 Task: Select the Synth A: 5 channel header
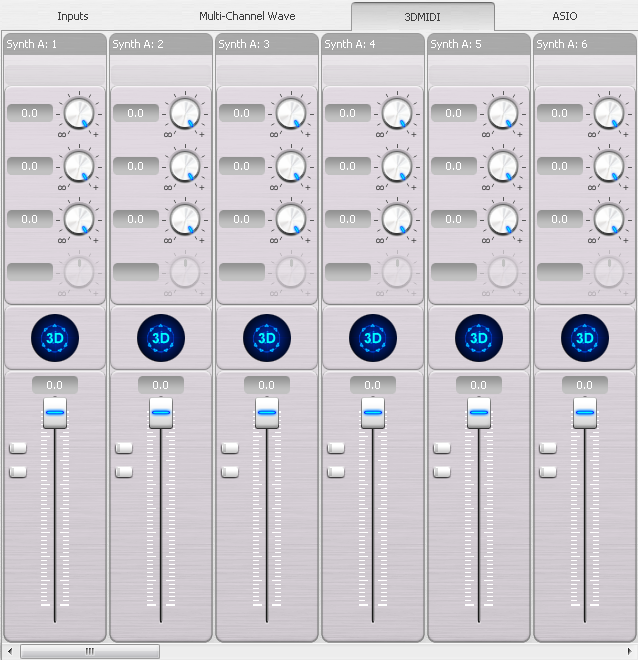(479, 44)
